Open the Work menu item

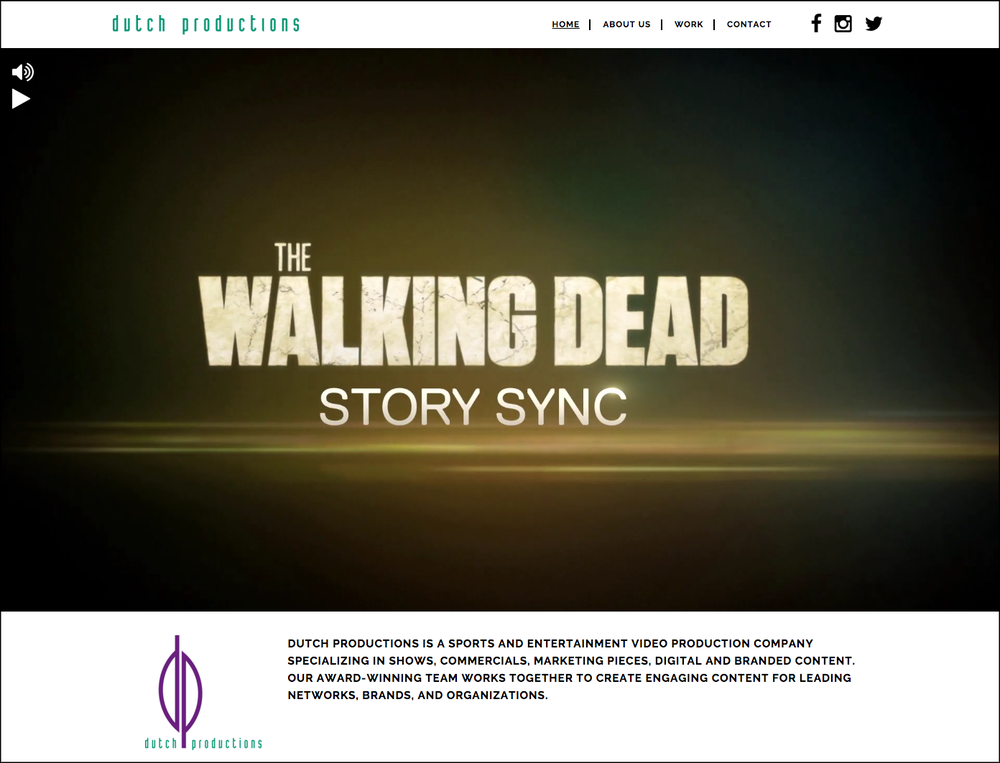pyautogui.click(x=689, y=24)
